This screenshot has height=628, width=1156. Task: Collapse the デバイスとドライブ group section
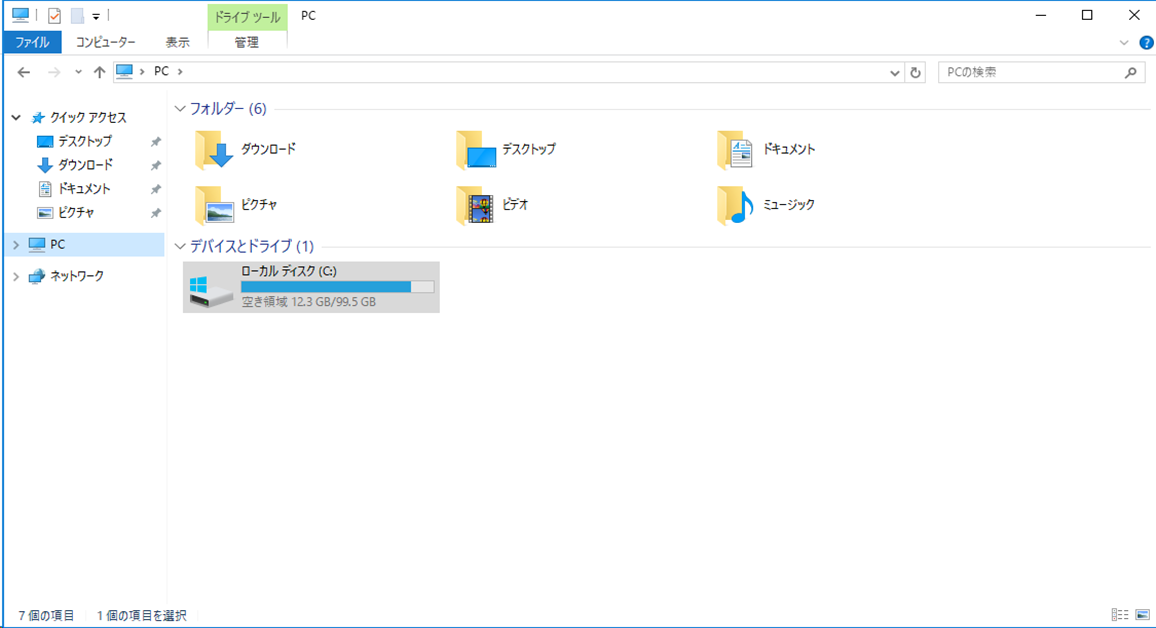tap(180, 246)
